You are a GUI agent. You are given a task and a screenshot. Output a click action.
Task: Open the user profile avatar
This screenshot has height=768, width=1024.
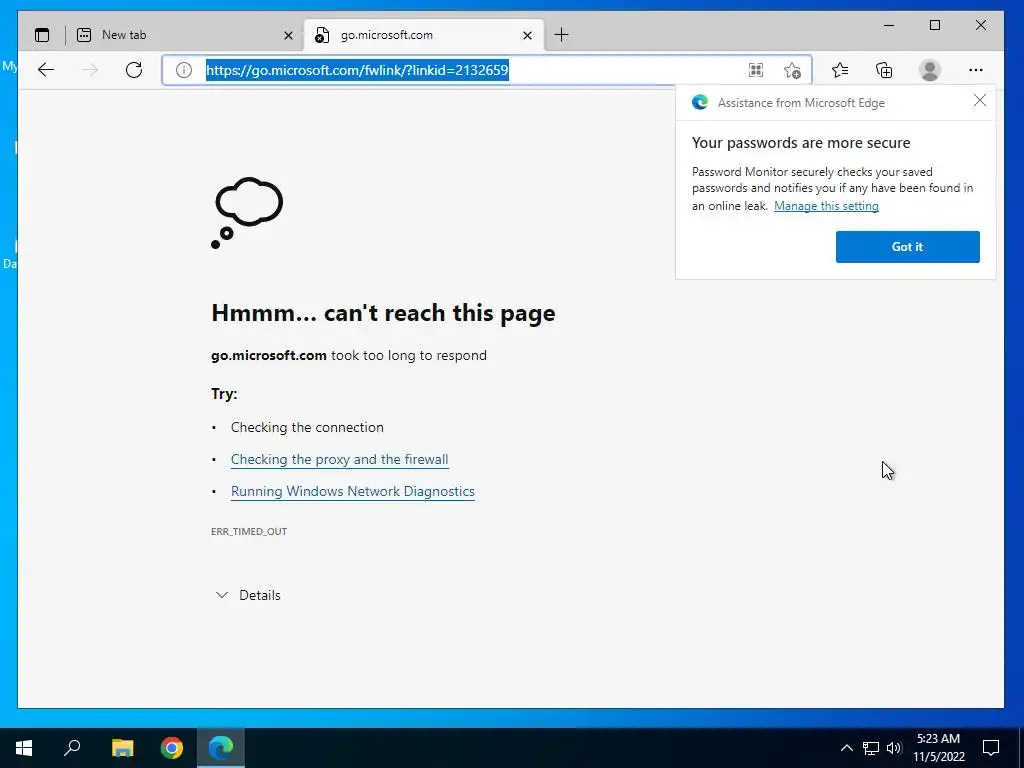(929, 70)
